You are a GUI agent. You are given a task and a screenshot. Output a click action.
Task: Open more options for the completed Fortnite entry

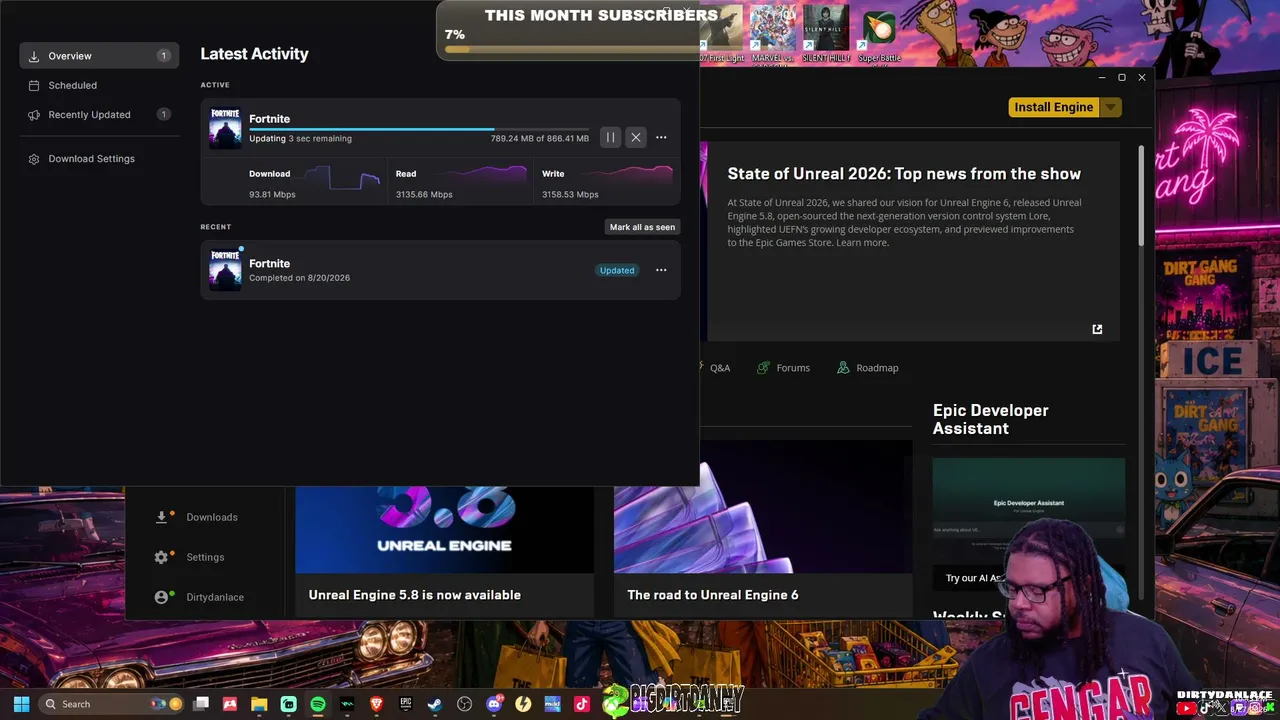[661, 270]
